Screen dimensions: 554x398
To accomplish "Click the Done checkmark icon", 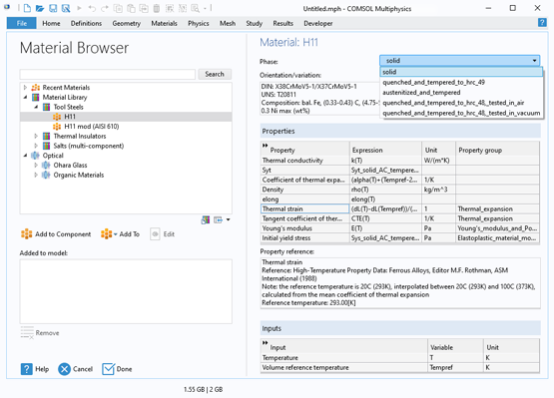I will pyautogui.click(x=108, y=369).
